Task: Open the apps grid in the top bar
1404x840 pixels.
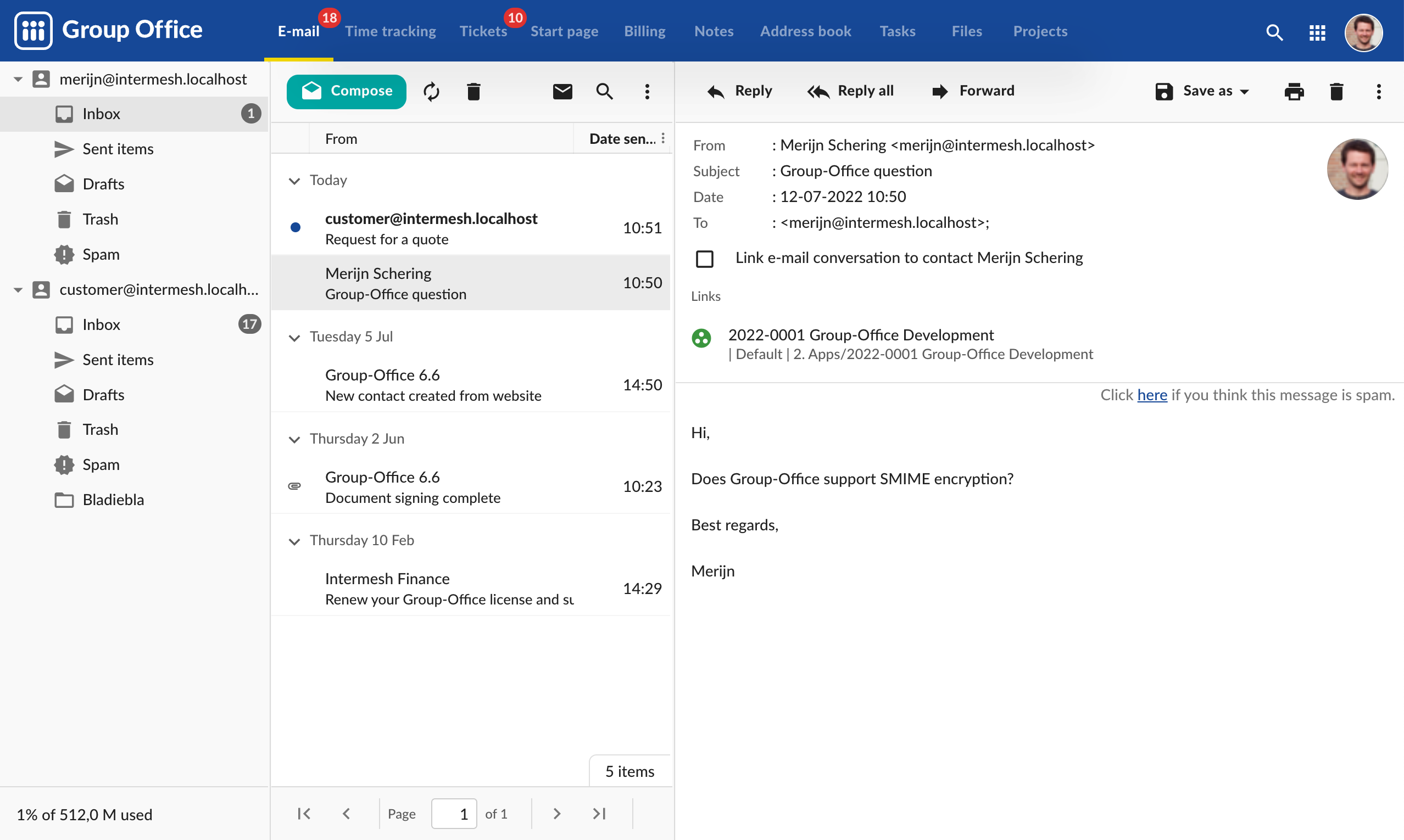Action: pyautogui.click(x=1317, y=32)
